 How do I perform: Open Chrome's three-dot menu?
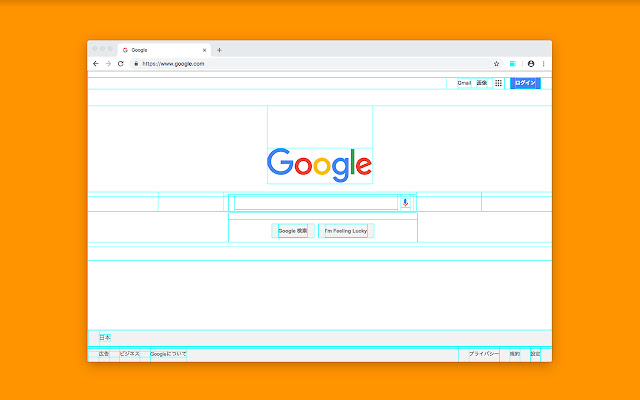(x=543, y=64)
